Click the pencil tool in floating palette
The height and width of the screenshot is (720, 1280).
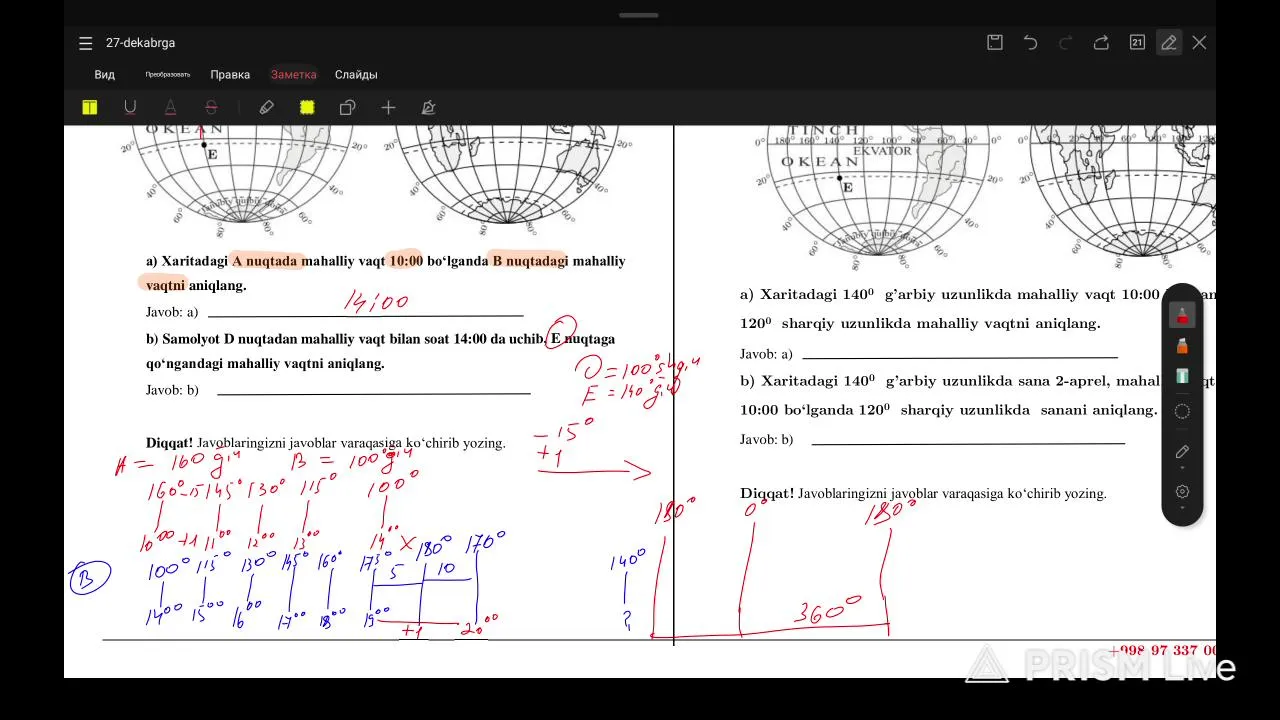(x=1182, y=451)
